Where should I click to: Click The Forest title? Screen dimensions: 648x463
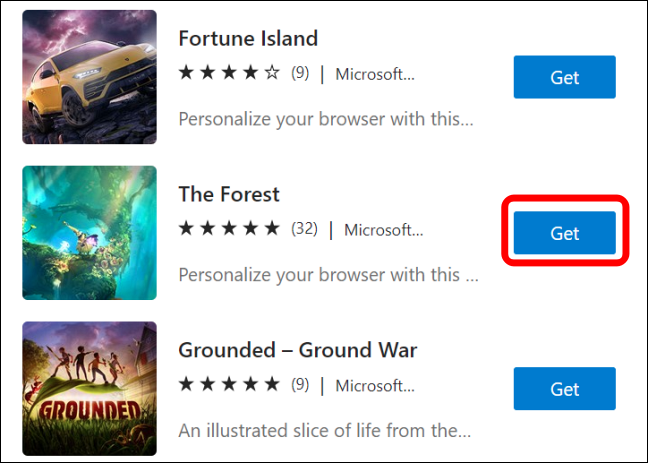pos(229,194)
